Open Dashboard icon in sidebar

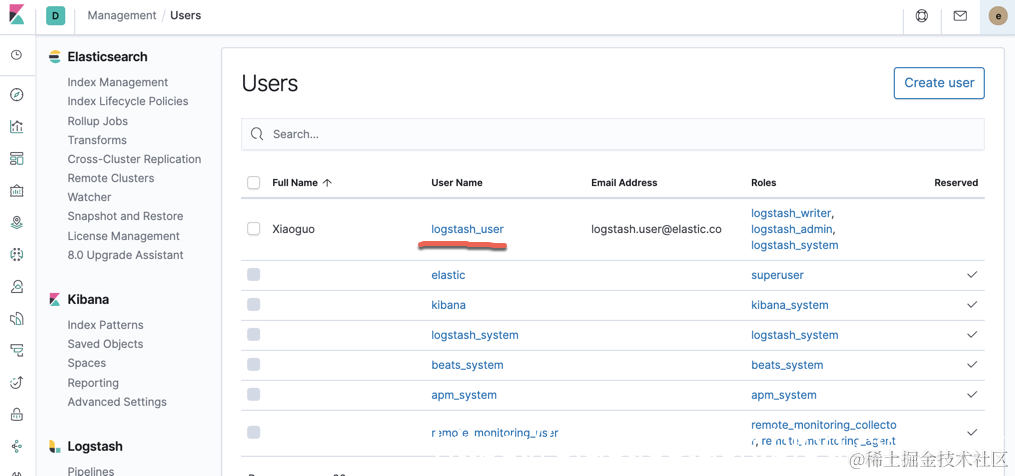click(17, 159)
